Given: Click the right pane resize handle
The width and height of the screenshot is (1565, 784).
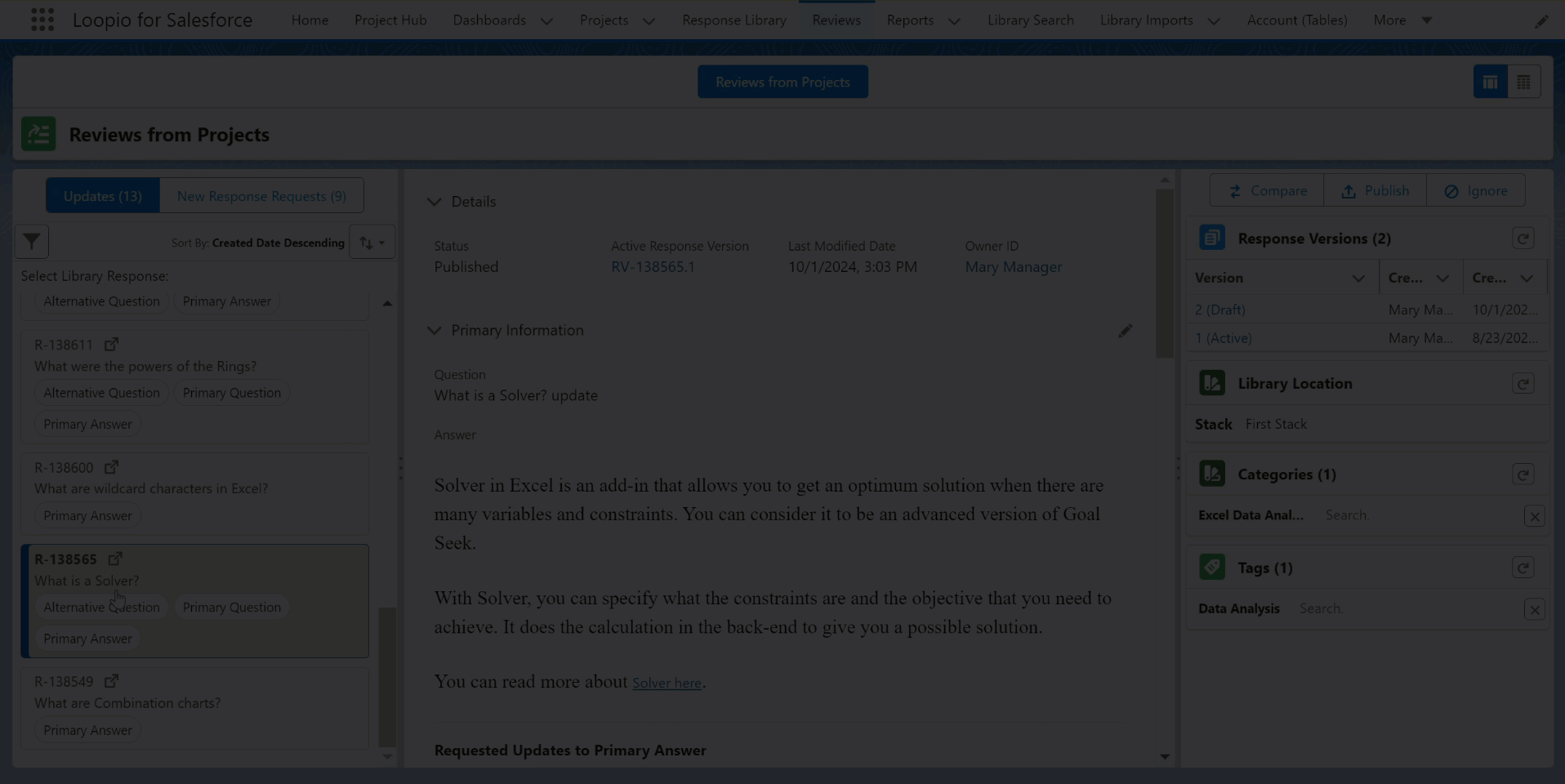Looking at the screenshot, I should pyautogui.click(x=1178, y=469).
